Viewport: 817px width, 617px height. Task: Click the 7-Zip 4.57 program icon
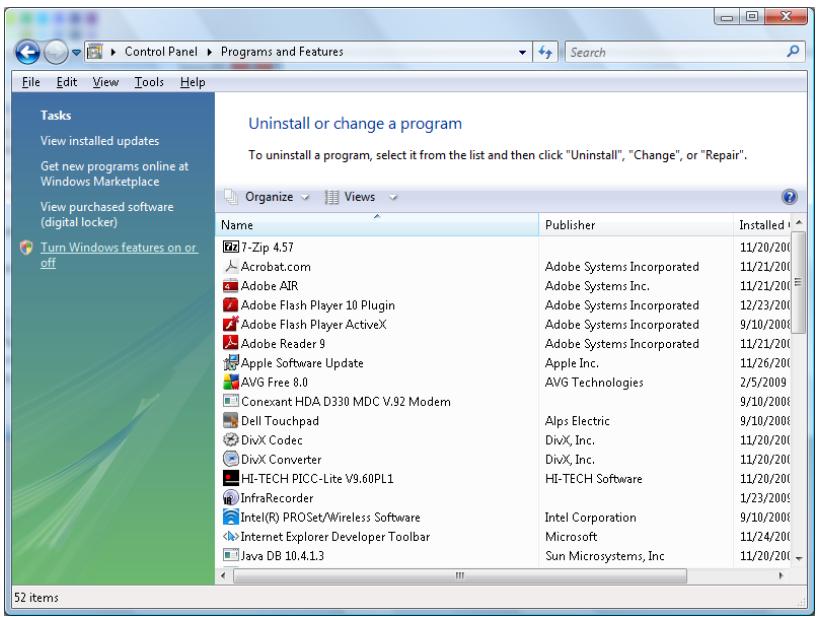tap(230, 247)
